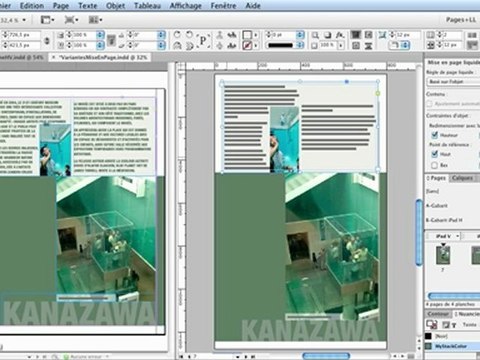Click the corner options icon

[x=382, y=35]
